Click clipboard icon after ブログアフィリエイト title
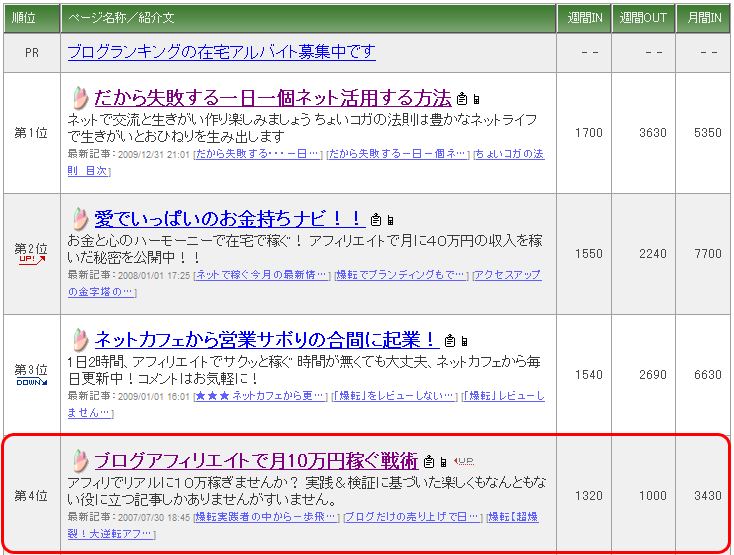This screenshot has width=734, height=555. (x=428, y=462)
